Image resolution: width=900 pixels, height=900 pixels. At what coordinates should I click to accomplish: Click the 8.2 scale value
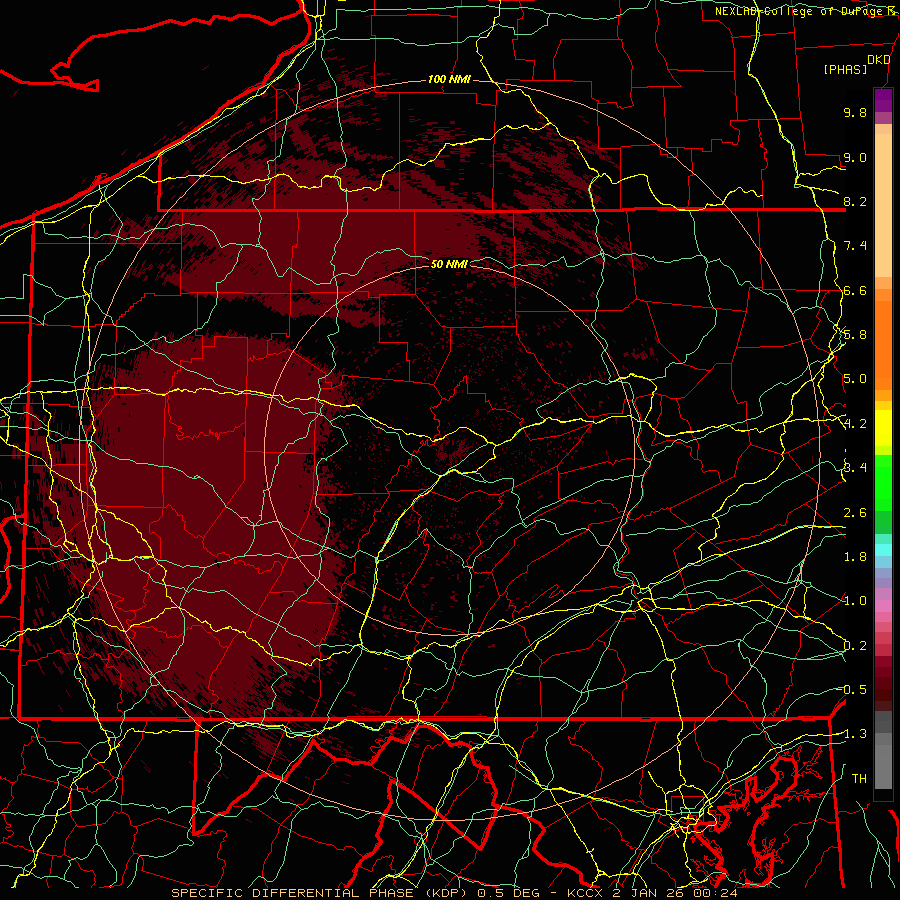click(855, 201)
